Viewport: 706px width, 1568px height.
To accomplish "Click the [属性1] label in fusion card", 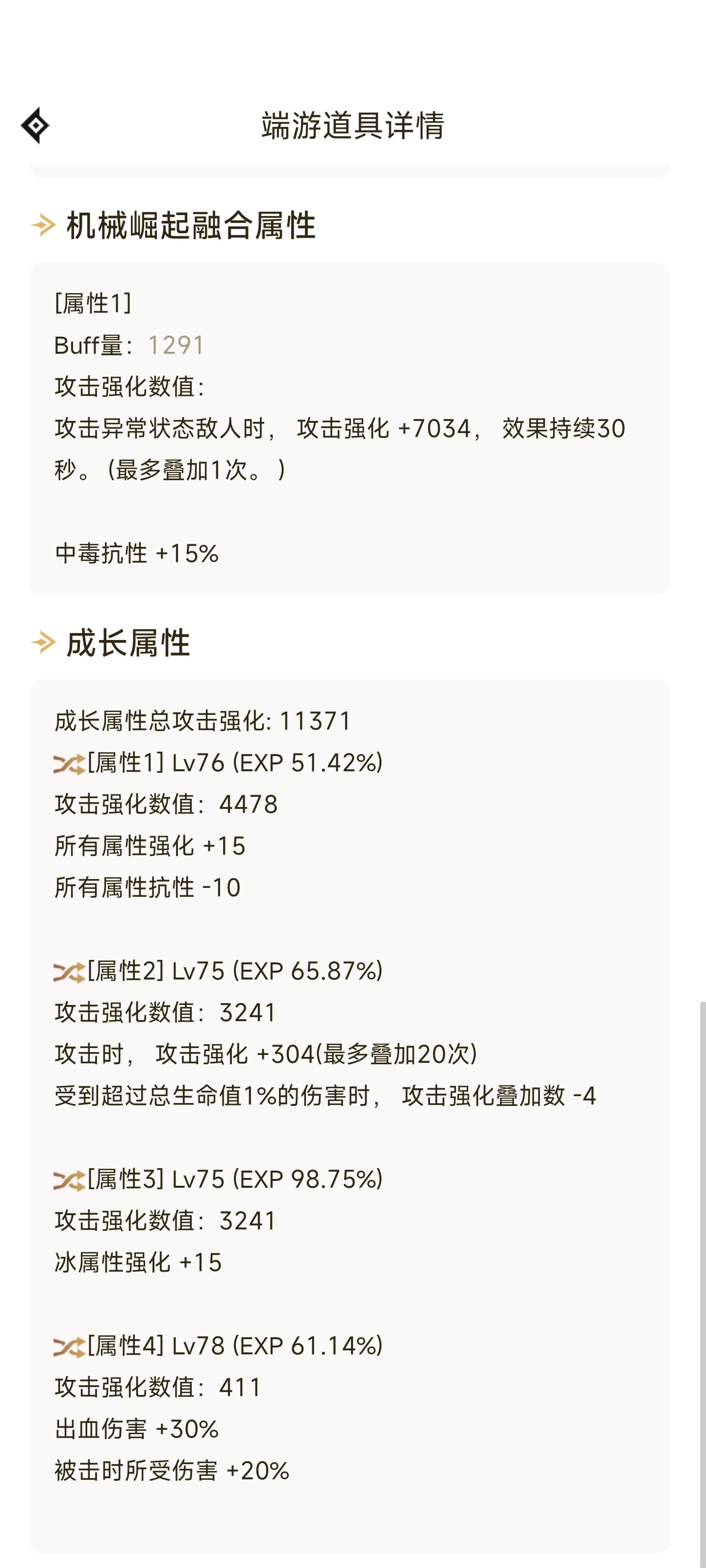I will coord(93,302).
